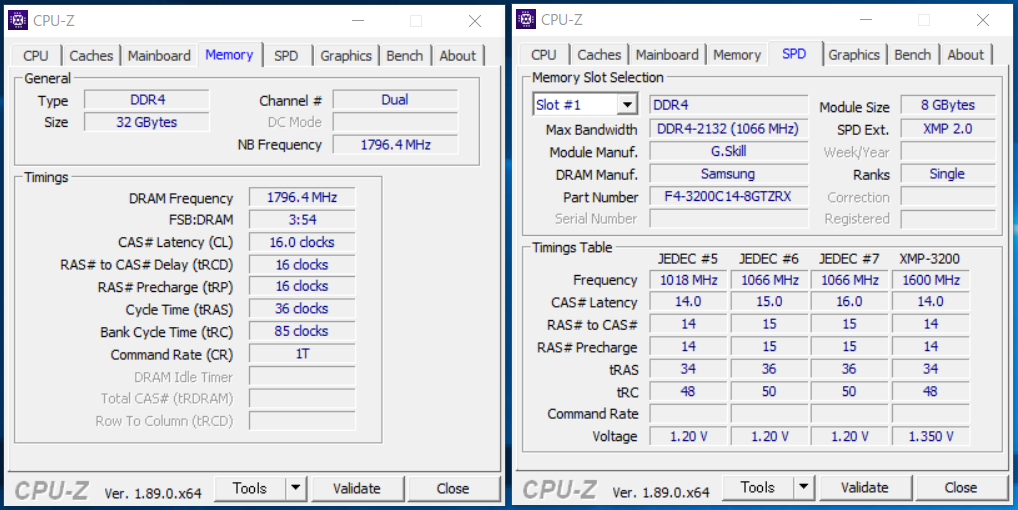The height and width of the screenshot is (510, 1018).
Task: Click version text in left window footer
Action: click(x=153, y=493)
